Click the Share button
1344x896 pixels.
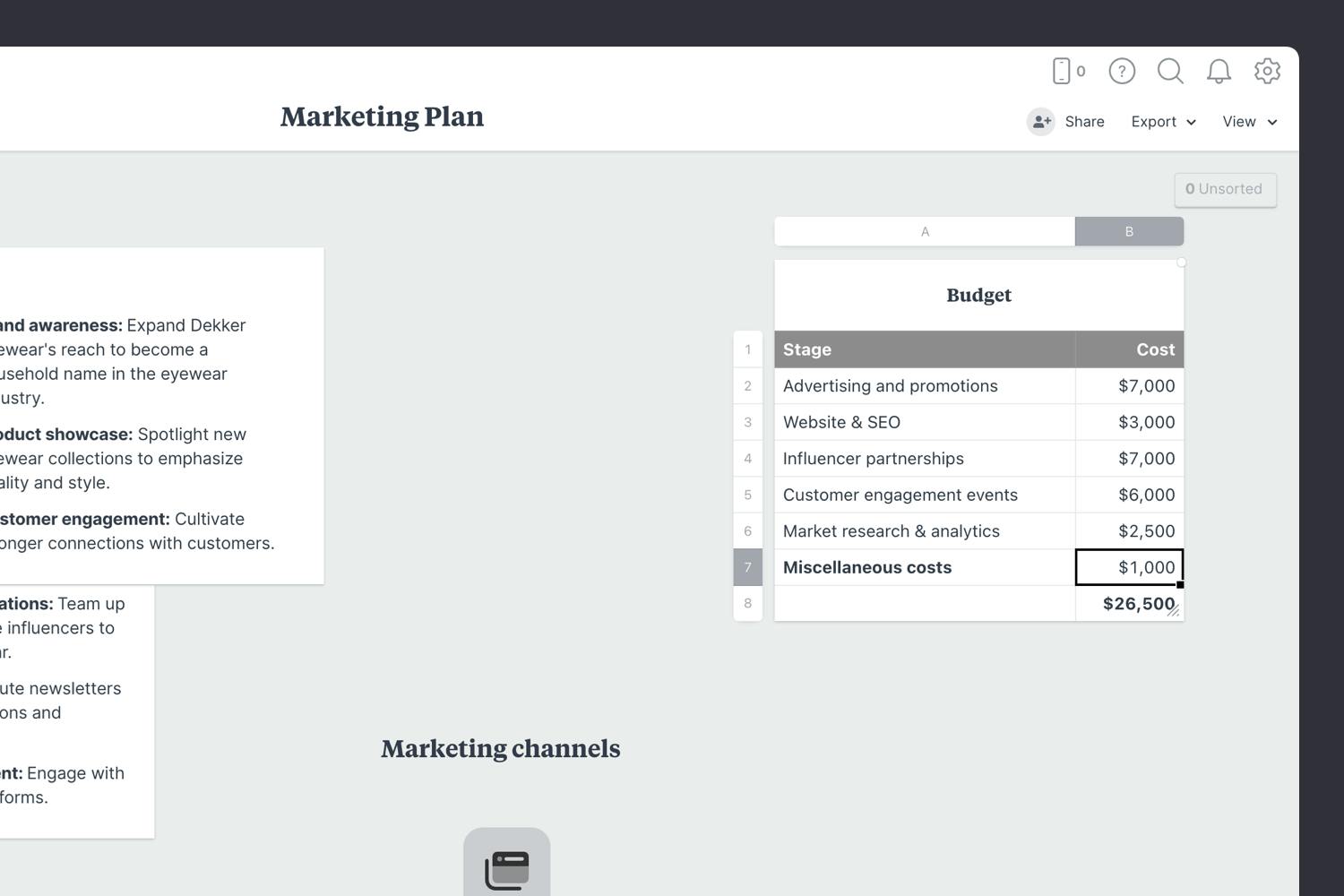pyautogui.click(x=1084, y=121)
